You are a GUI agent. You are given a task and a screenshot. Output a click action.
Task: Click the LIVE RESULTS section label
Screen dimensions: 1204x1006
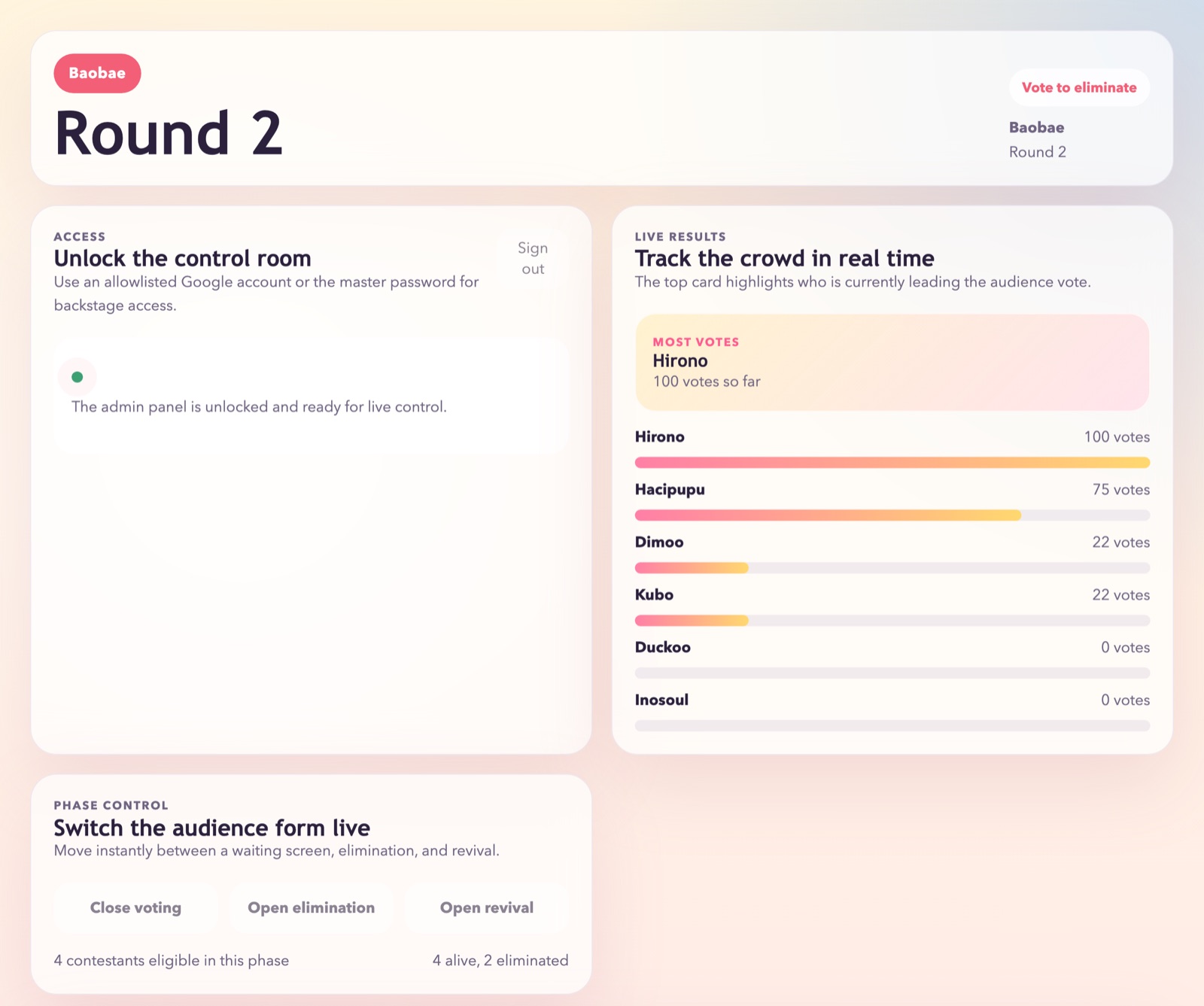point(680,236)
